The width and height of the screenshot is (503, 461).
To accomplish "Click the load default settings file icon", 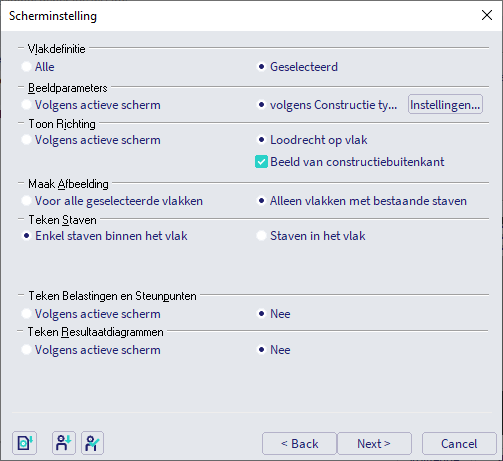I will (x=24, y=443).
